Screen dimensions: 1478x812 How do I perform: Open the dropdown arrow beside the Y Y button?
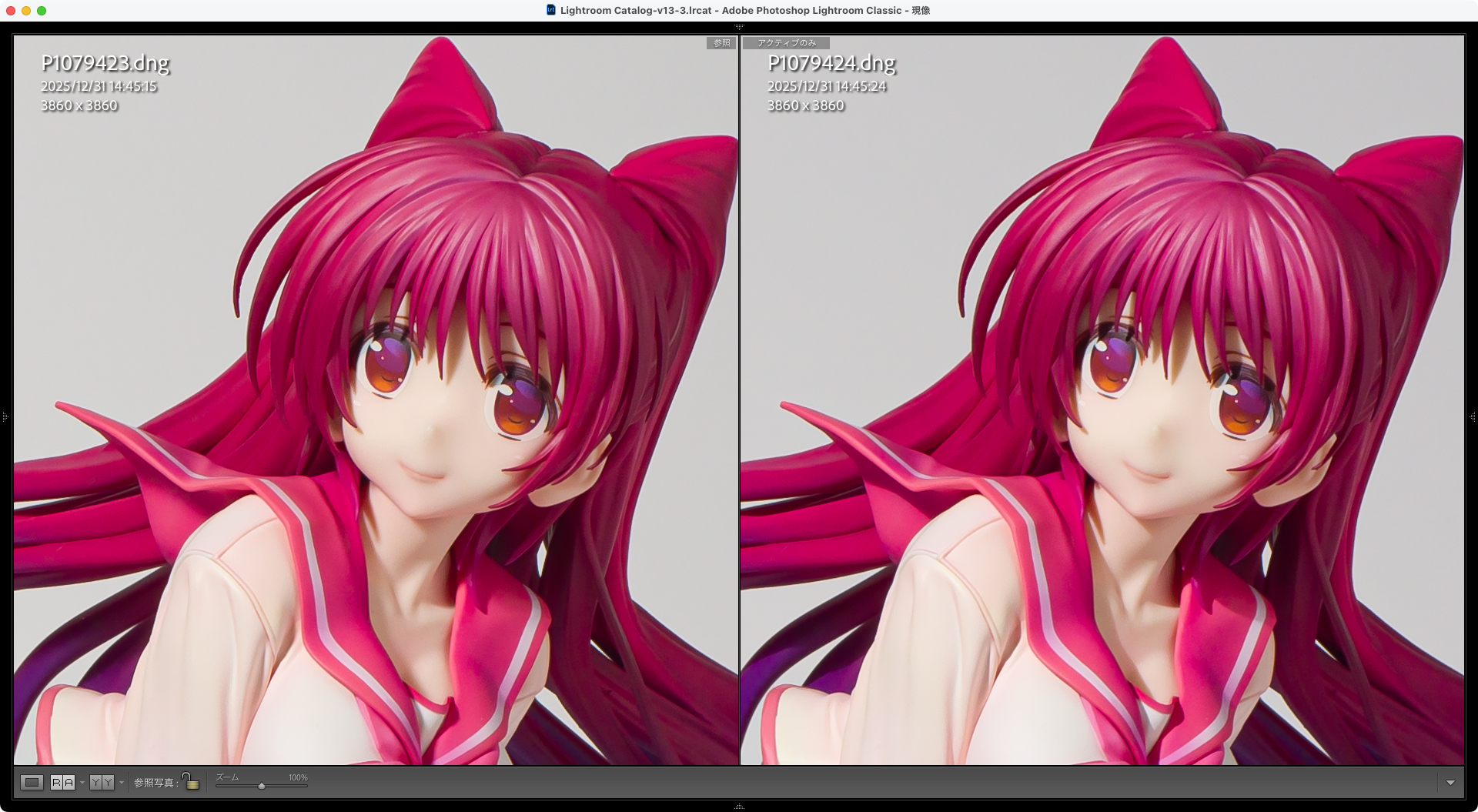(x=121, y=783)
